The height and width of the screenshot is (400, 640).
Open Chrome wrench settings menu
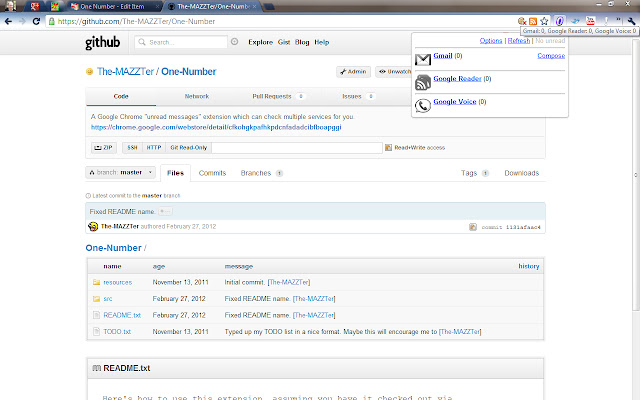631,21
